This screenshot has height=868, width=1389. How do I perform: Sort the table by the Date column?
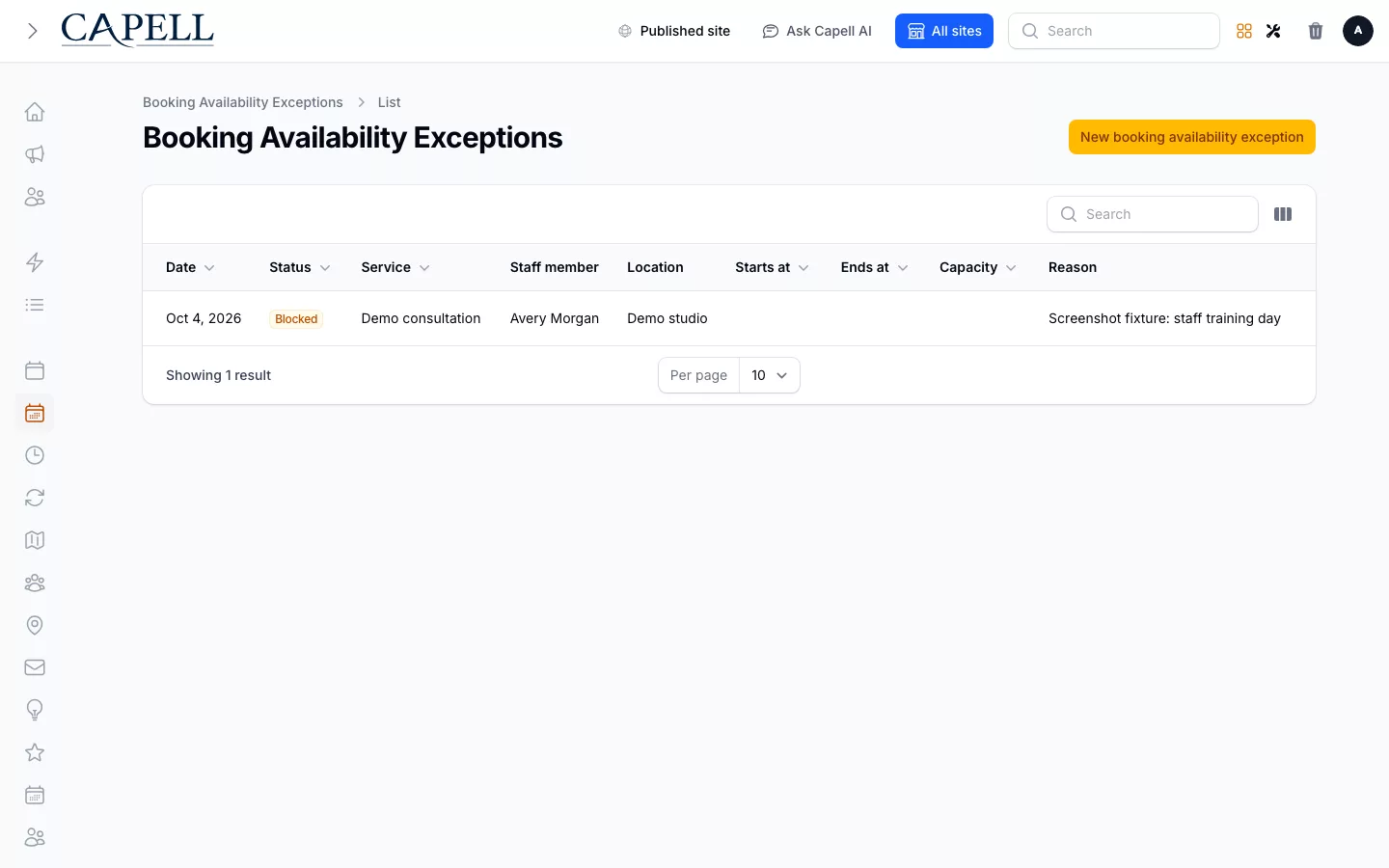click(x=190, y=267)
